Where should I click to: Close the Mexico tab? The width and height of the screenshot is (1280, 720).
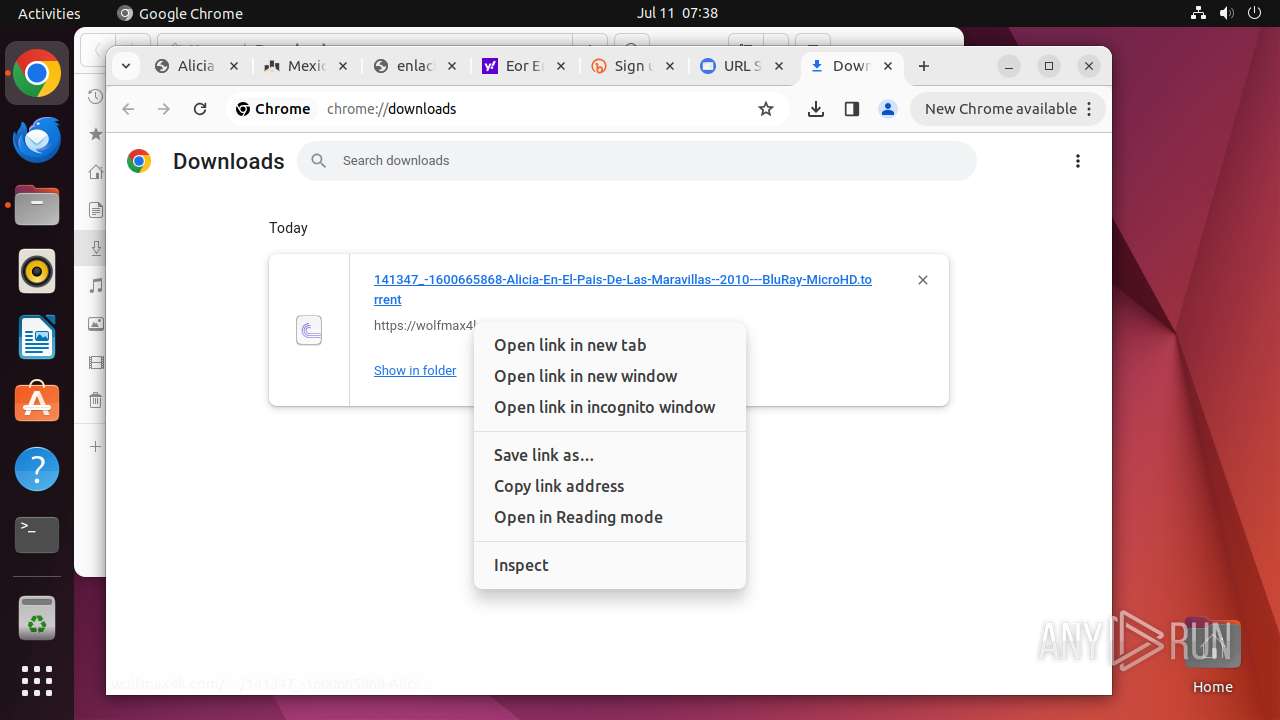click(x=343, y=66)
